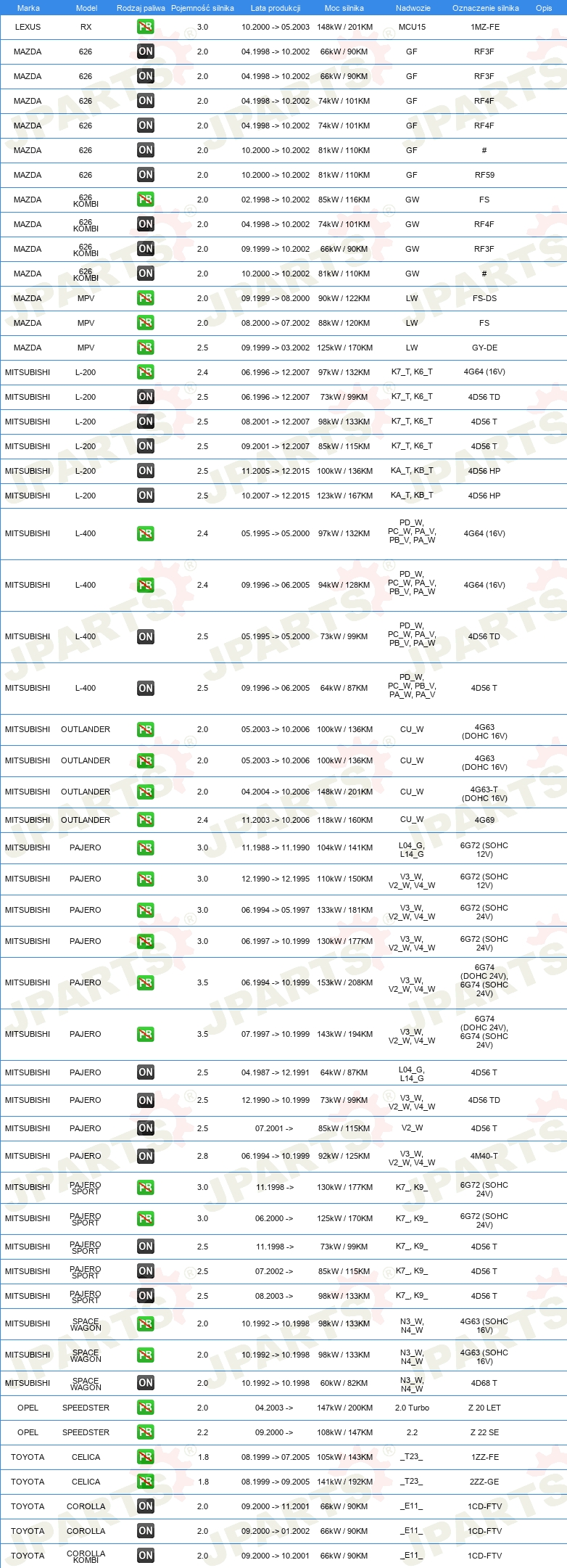Select the ON icon for MAZDA 626 KOMBI RF3F
The image size is (567, 1568).
point(146,249)
